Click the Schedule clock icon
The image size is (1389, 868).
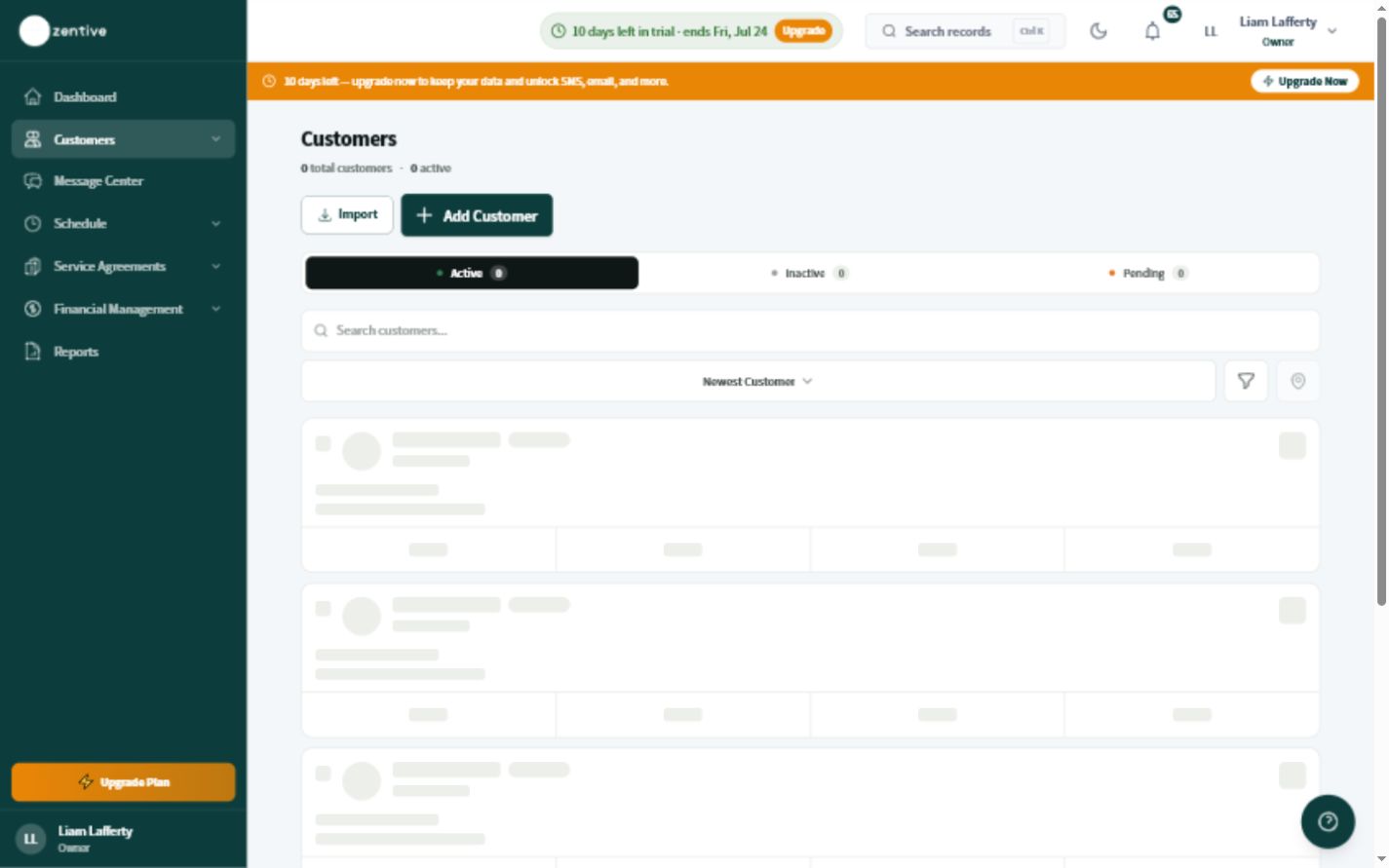(x=33, y=223)
